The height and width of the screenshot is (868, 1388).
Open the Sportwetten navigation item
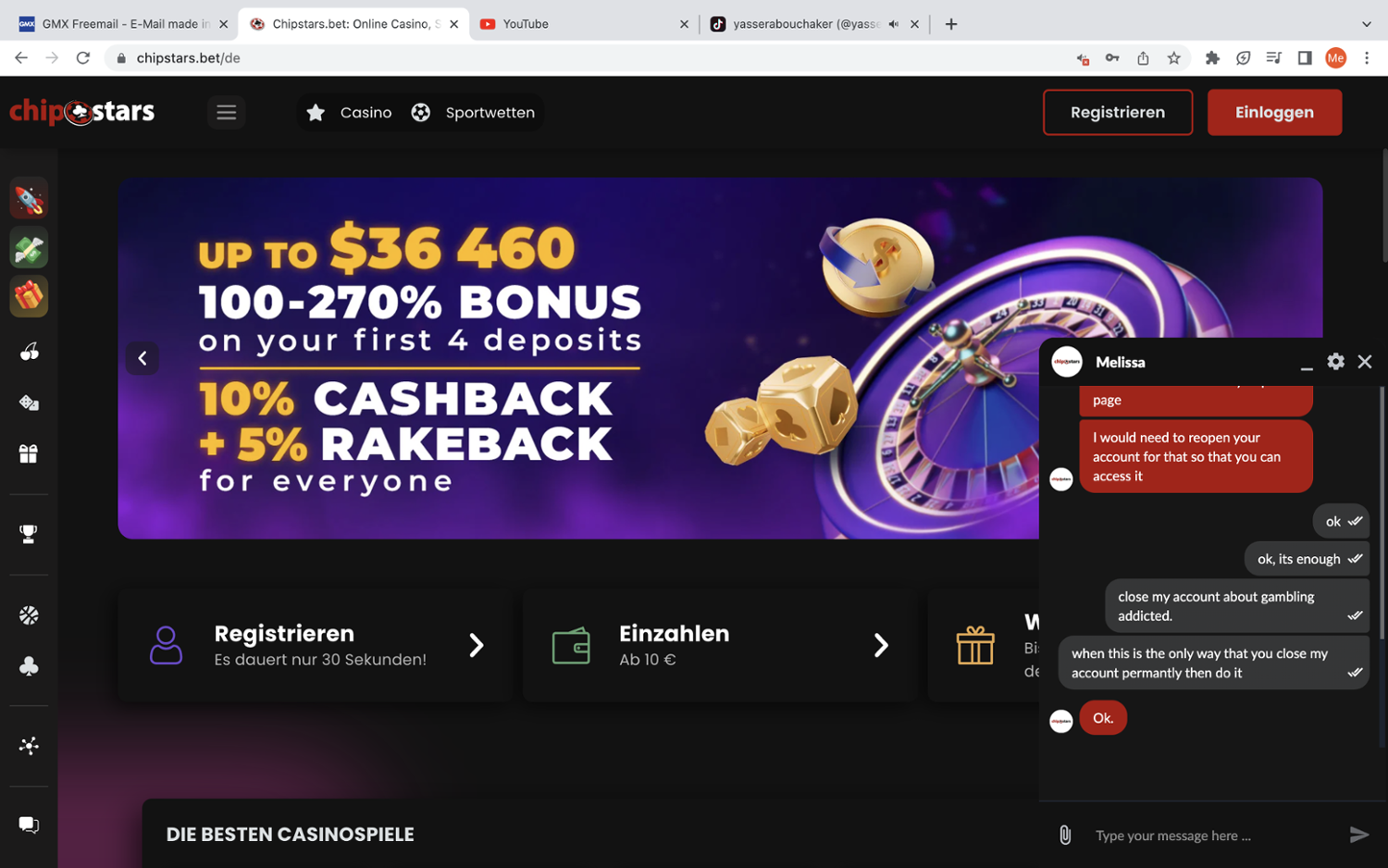pyautogui.click(x=473, y=112)
